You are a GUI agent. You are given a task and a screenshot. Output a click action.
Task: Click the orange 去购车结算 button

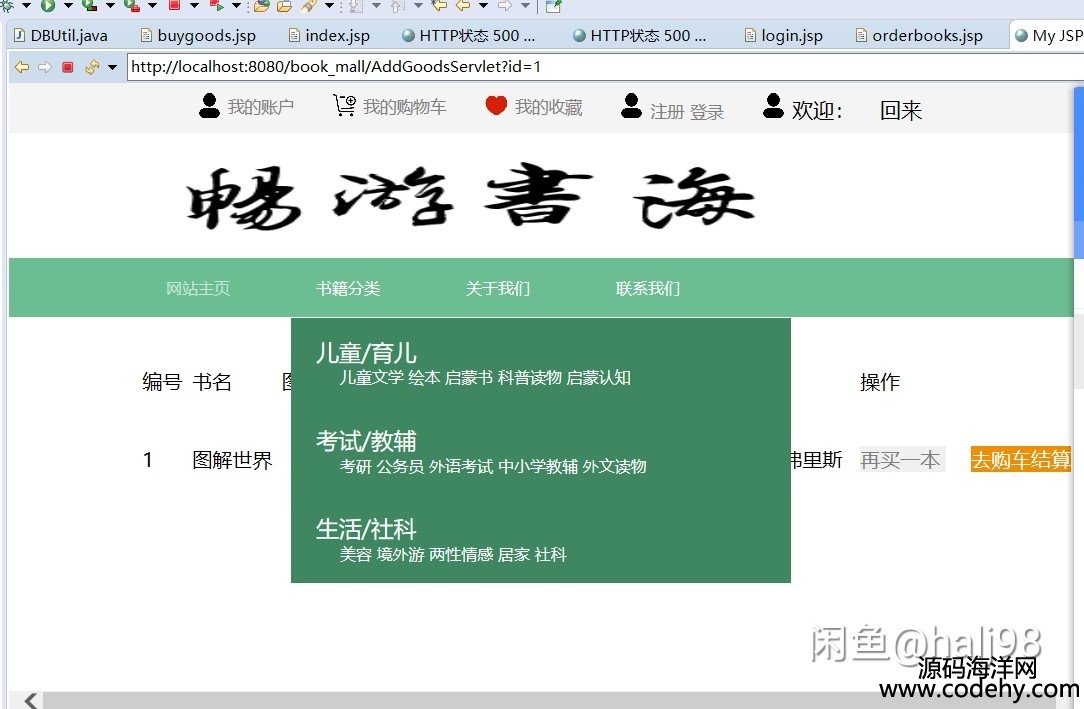pos(1021,460)
